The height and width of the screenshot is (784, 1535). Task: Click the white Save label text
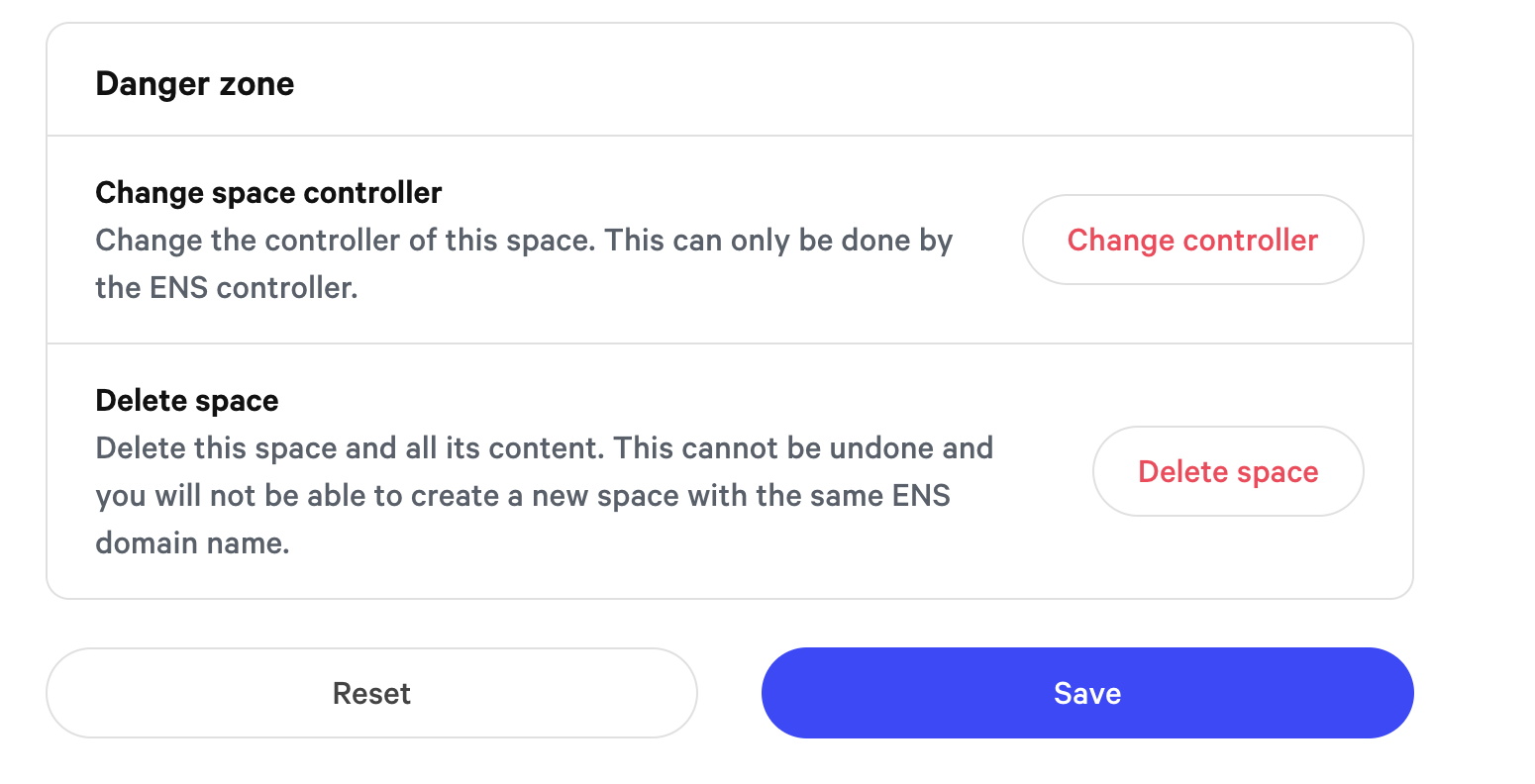[x=1086, y=693]
